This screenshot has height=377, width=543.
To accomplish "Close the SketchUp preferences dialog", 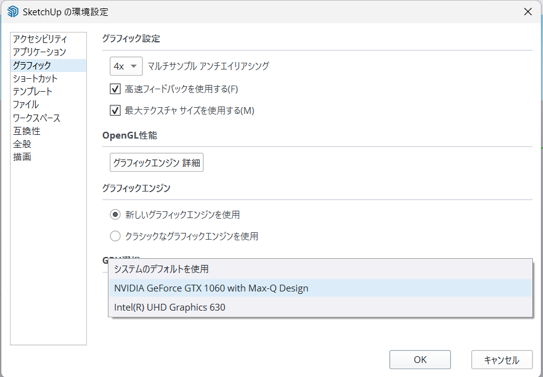I will (527, 12).
